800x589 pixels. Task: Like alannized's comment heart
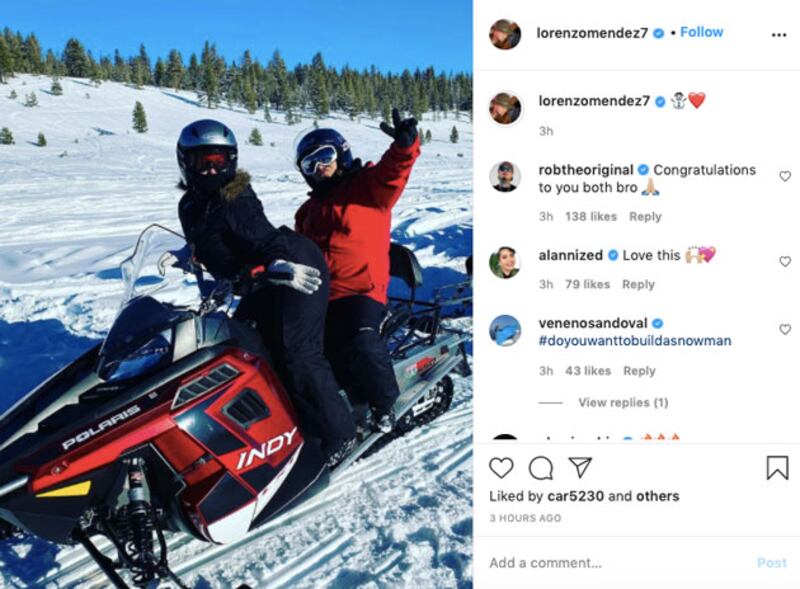pos(785,261)
